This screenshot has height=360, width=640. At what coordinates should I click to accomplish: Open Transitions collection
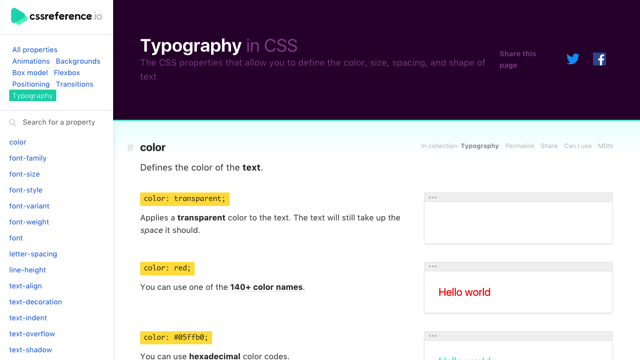[75, 84]
